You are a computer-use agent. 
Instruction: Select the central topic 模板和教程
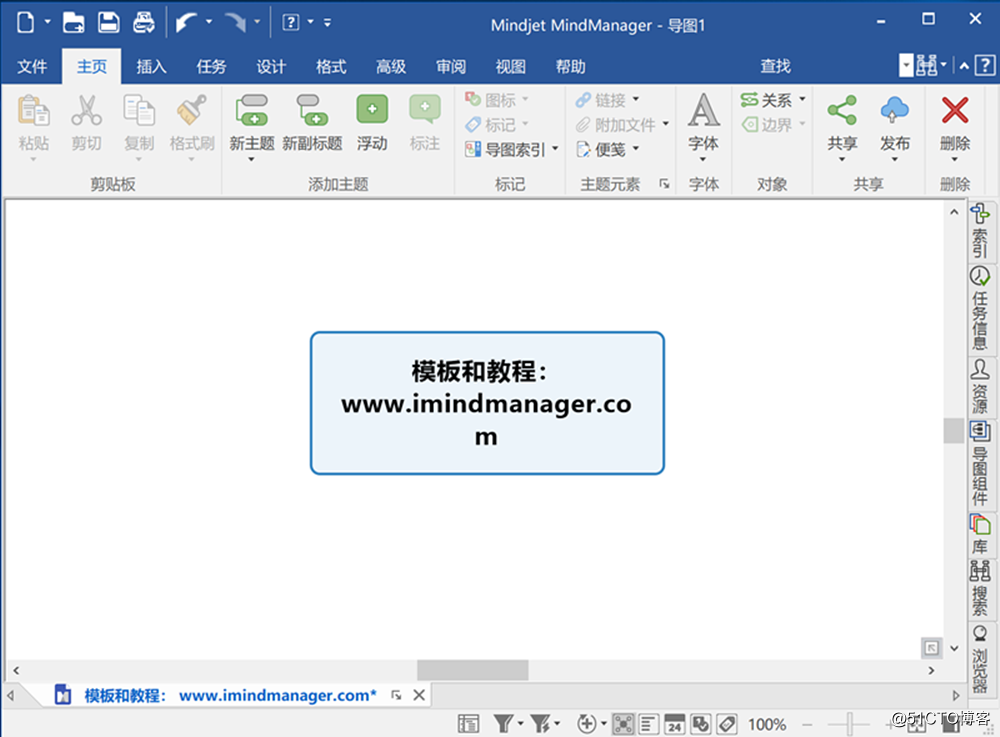pos(487,403)
